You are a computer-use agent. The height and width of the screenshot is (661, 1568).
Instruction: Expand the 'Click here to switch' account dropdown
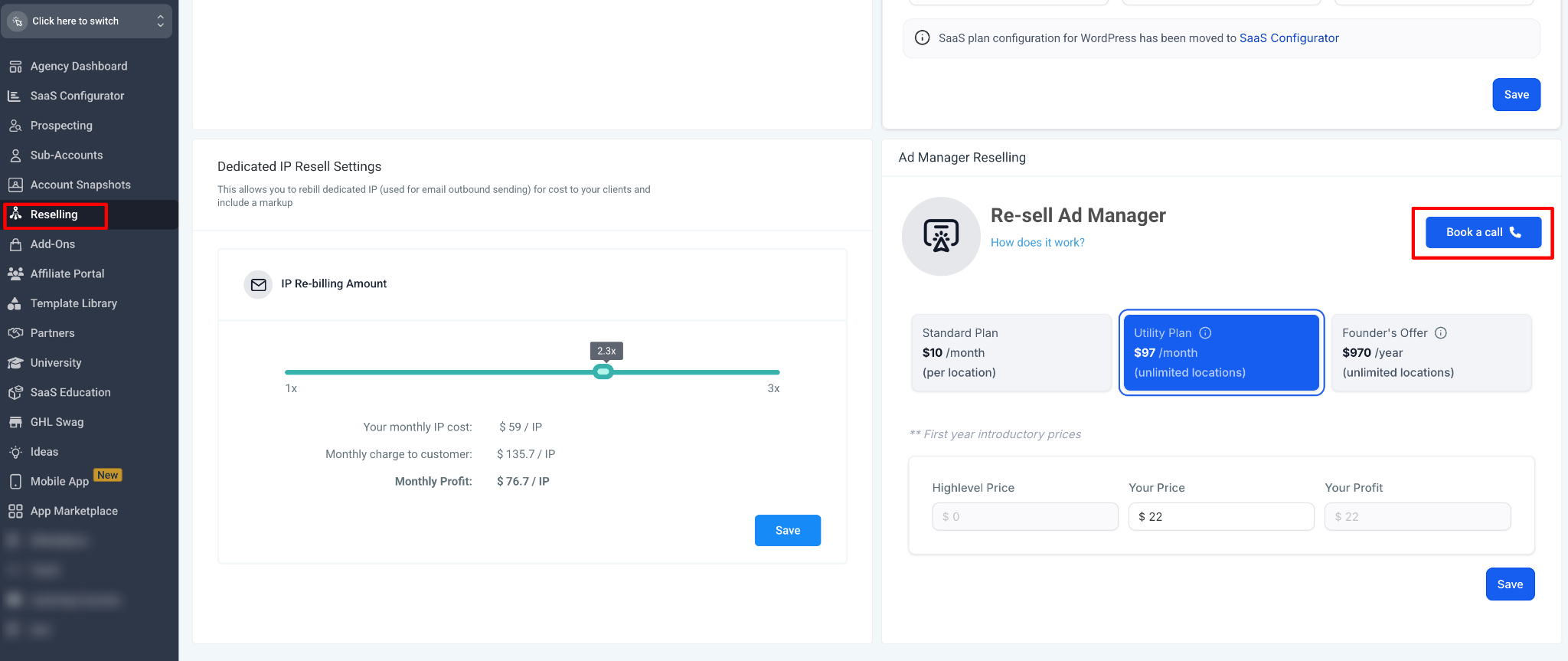88,21
